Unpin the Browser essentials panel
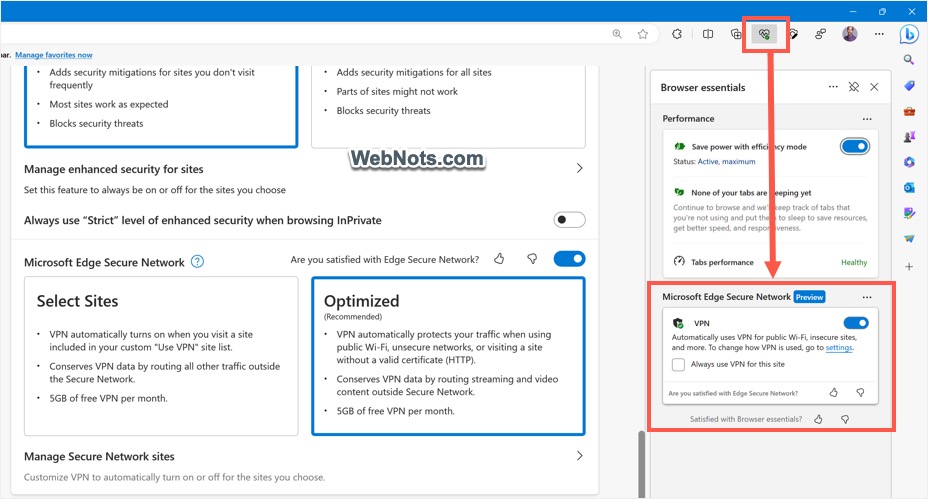Screen dimensions: 928x499 pyautogui.click(x=853, y=87)
